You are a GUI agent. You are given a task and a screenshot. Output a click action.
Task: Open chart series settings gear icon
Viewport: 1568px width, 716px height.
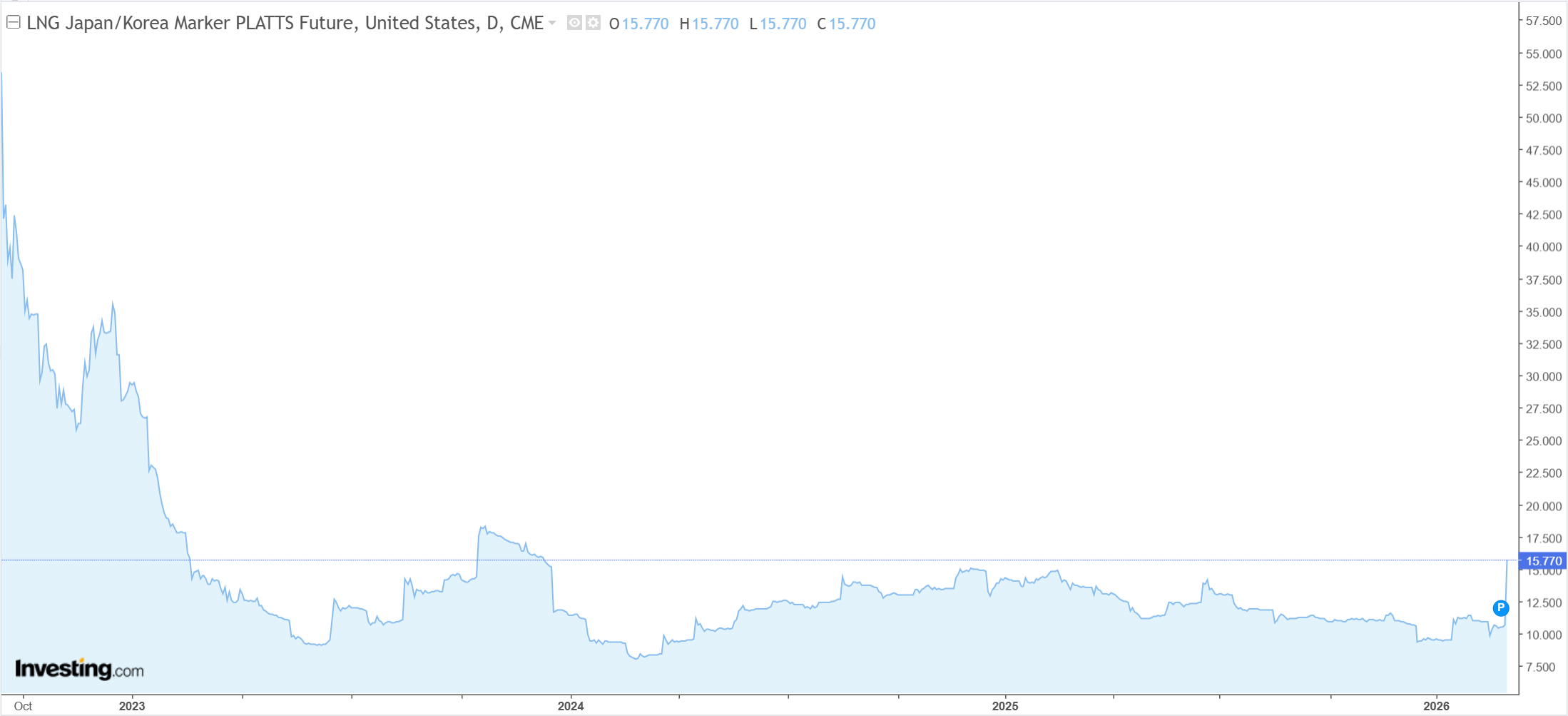593,23
